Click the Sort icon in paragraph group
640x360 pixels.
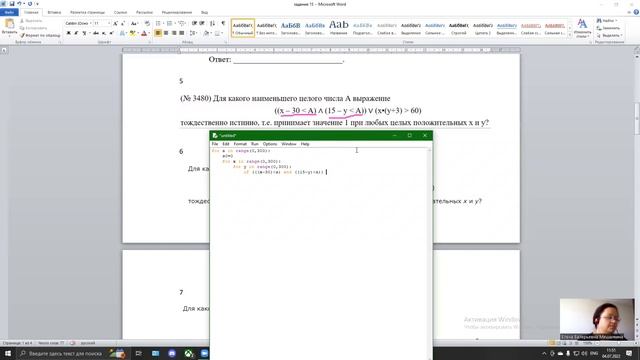tap(212, 24)
